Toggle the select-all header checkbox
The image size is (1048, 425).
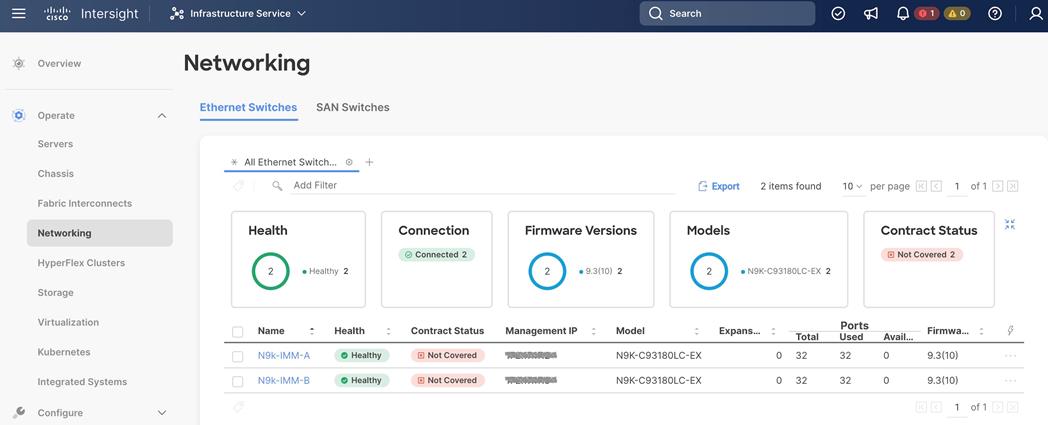click(237, 331)
